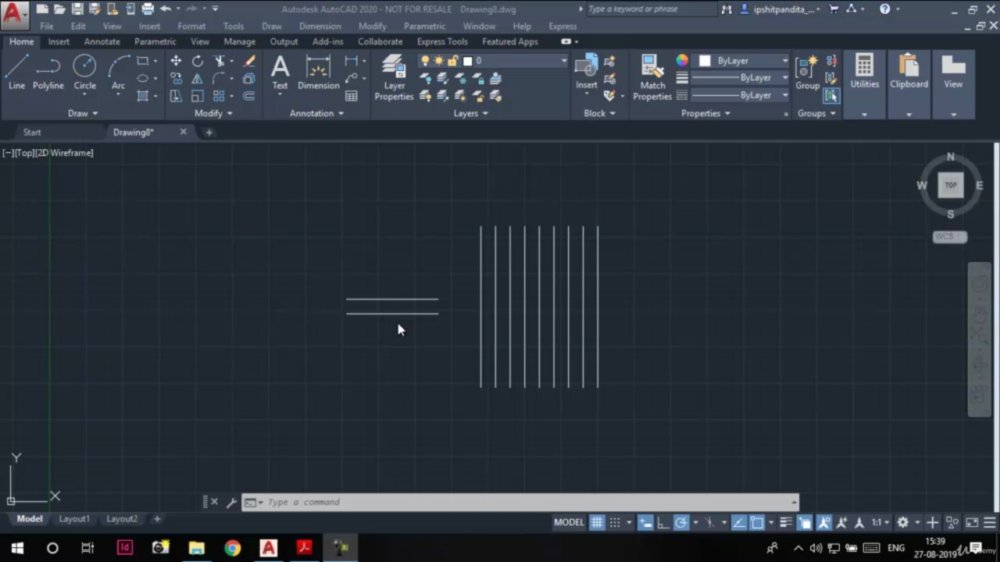Activate the Fillet tool

coord(219,78)
